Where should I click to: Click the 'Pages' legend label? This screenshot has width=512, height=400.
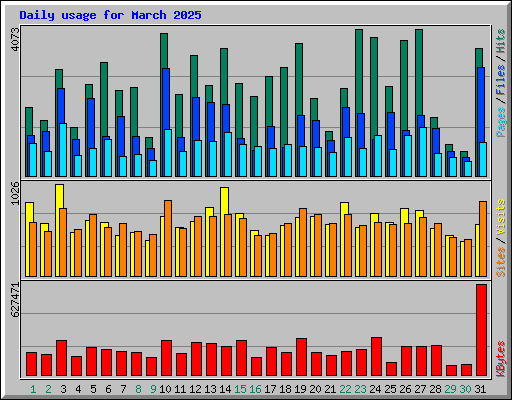pos(501,122)
